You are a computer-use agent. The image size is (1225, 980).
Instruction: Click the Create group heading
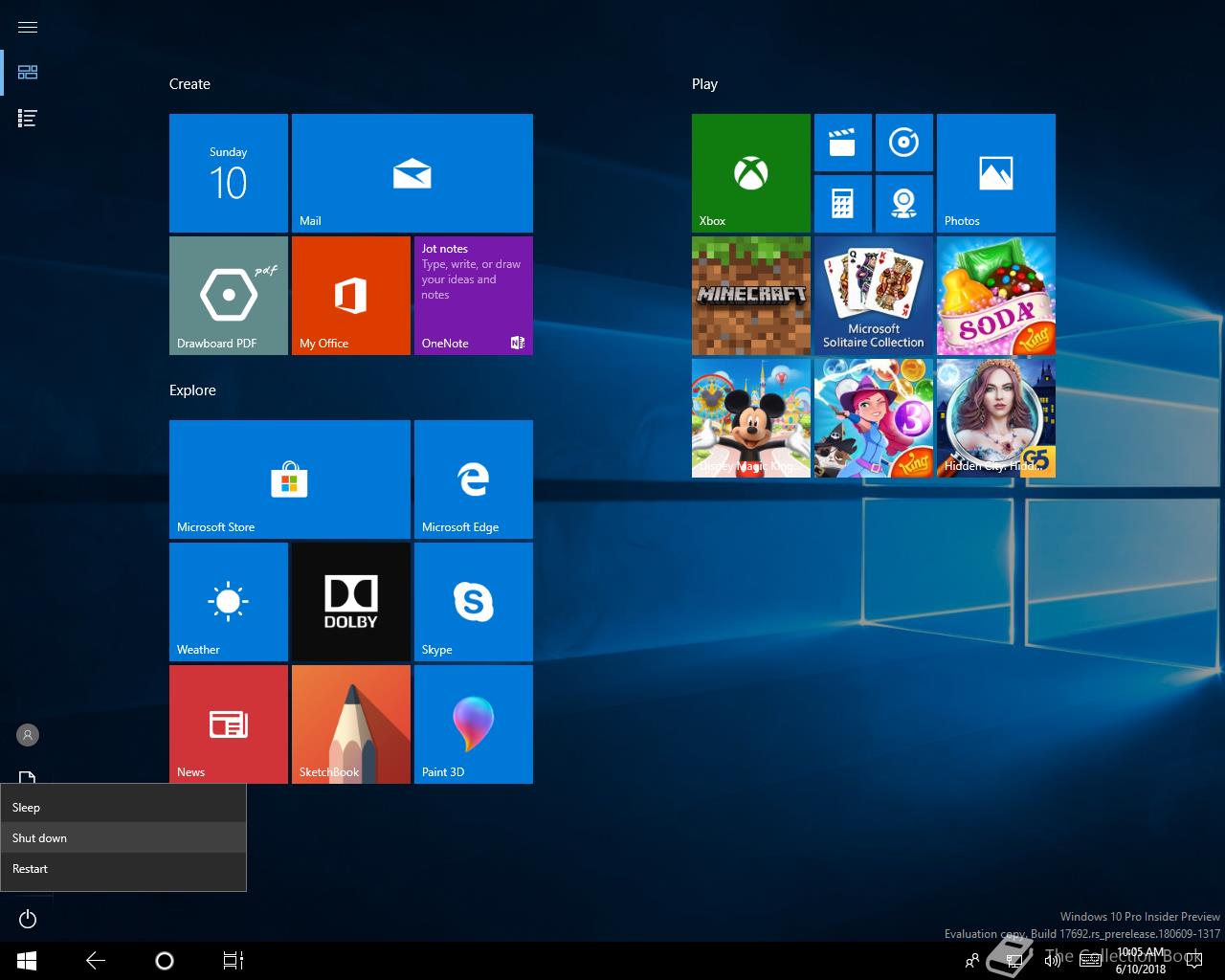[189, 84]
